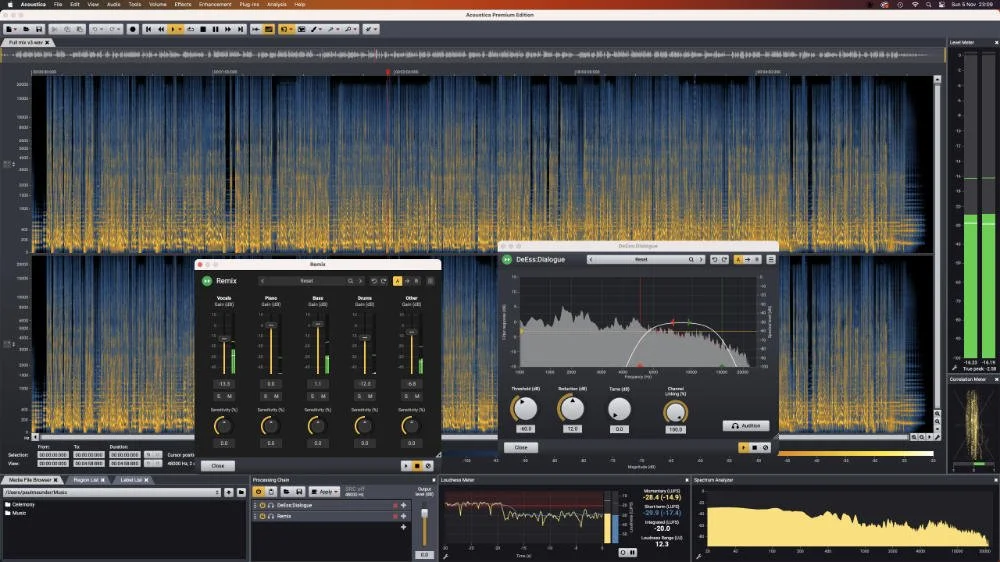
Task: Adjust the Processing Chain output level slider
Action: tap(425, 513)
